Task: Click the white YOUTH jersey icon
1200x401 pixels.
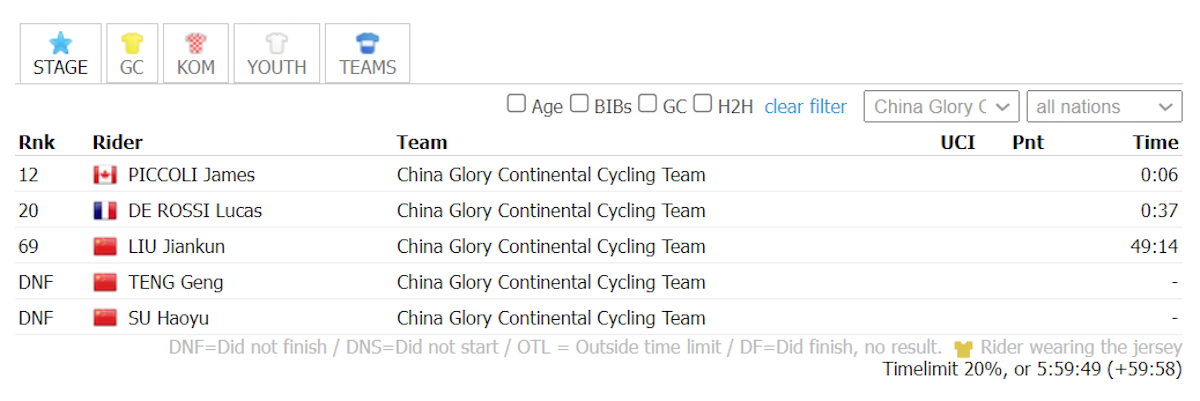Action: (x=276, y=43)
